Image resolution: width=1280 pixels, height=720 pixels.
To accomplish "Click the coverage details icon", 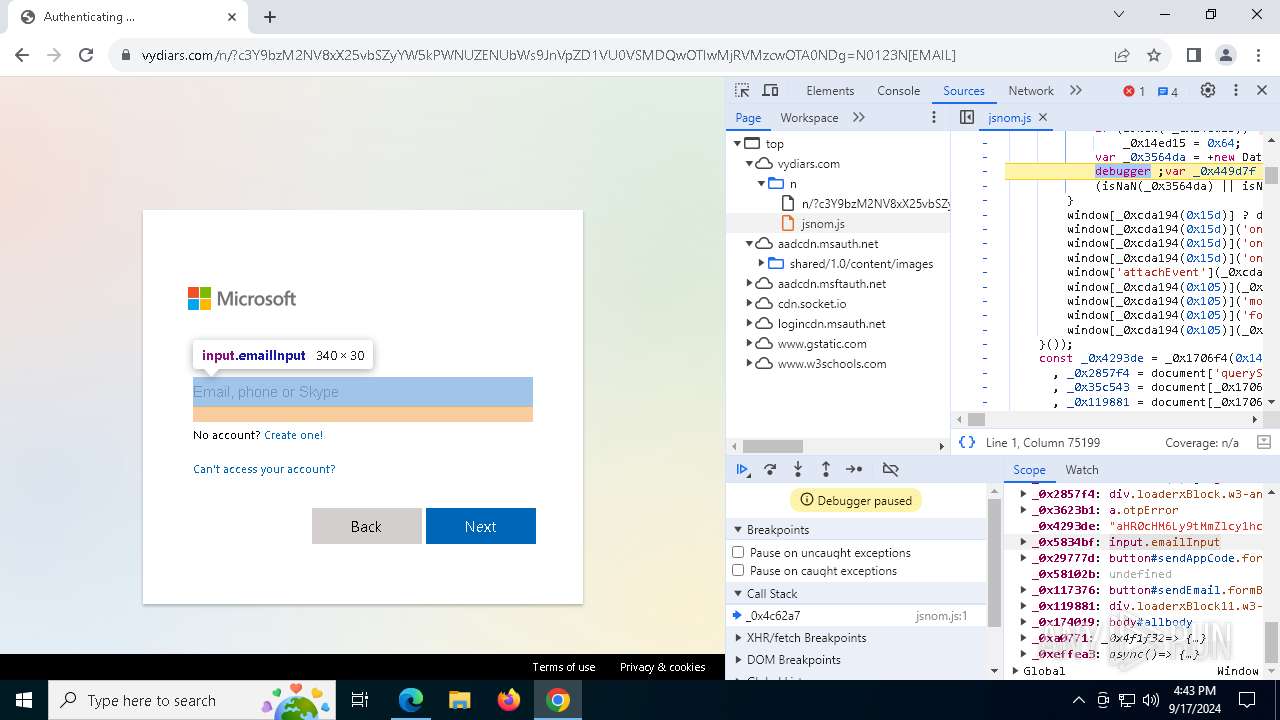I will click(x=1263, y=442).
